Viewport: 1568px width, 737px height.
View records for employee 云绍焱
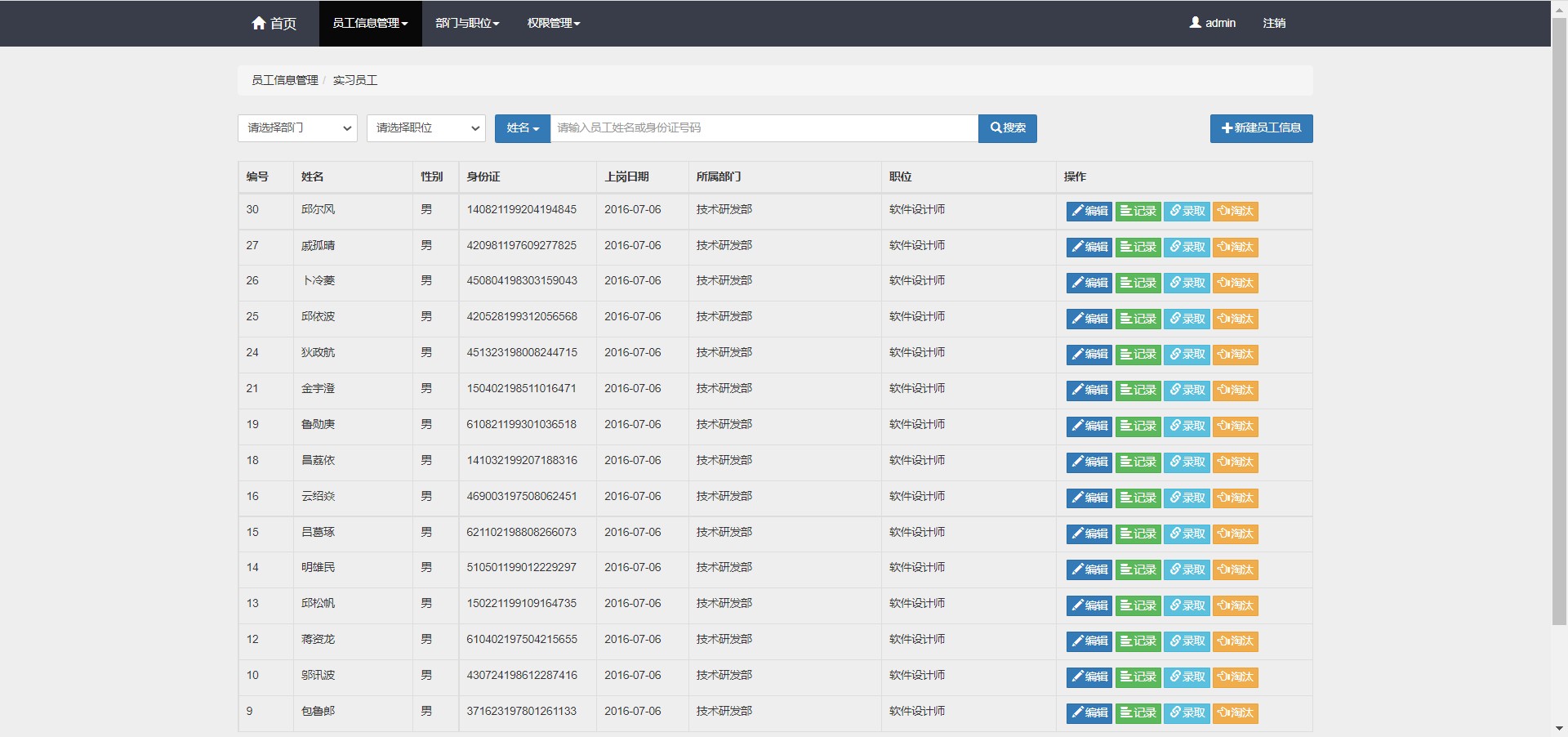pos(1138,498)
